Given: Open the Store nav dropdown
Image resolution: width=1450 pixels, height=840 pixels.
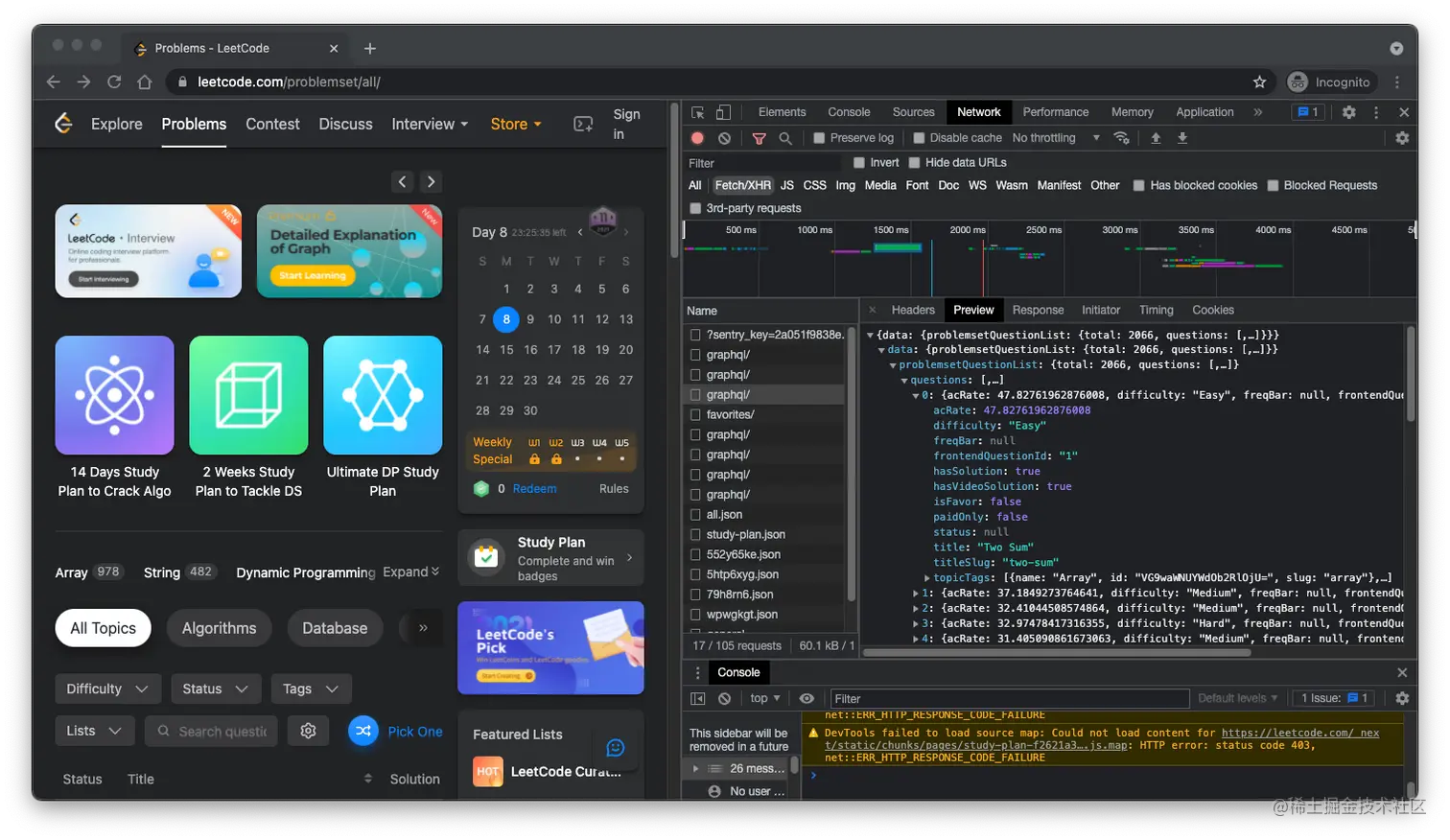Looking at the screenshot, I should pos(516,124).
